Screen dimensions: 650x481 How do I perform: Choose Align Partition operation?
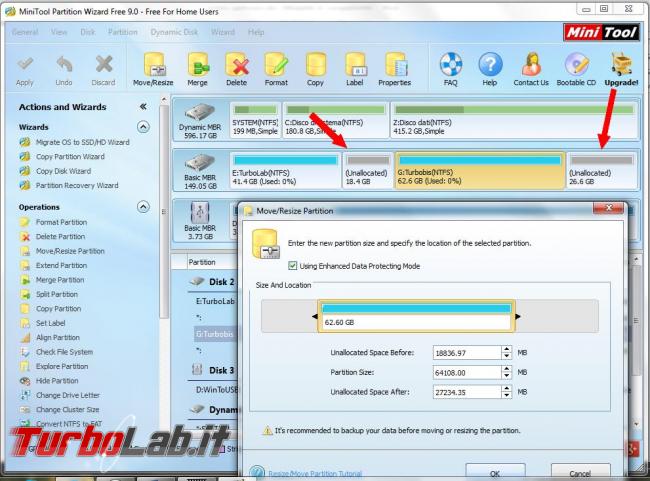point(58,338)
